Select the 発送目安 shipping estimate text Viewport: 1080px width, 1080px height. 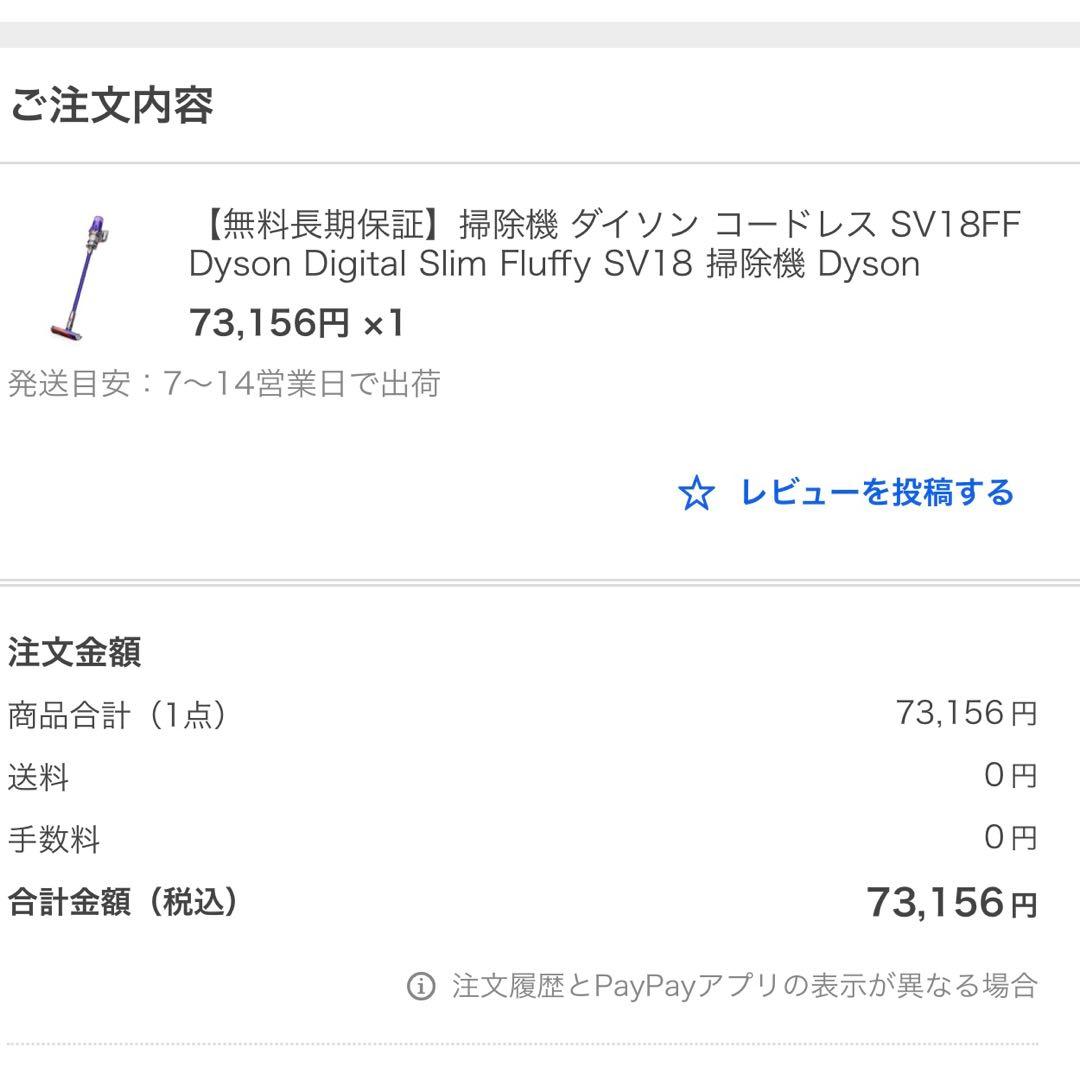(225, 381)
